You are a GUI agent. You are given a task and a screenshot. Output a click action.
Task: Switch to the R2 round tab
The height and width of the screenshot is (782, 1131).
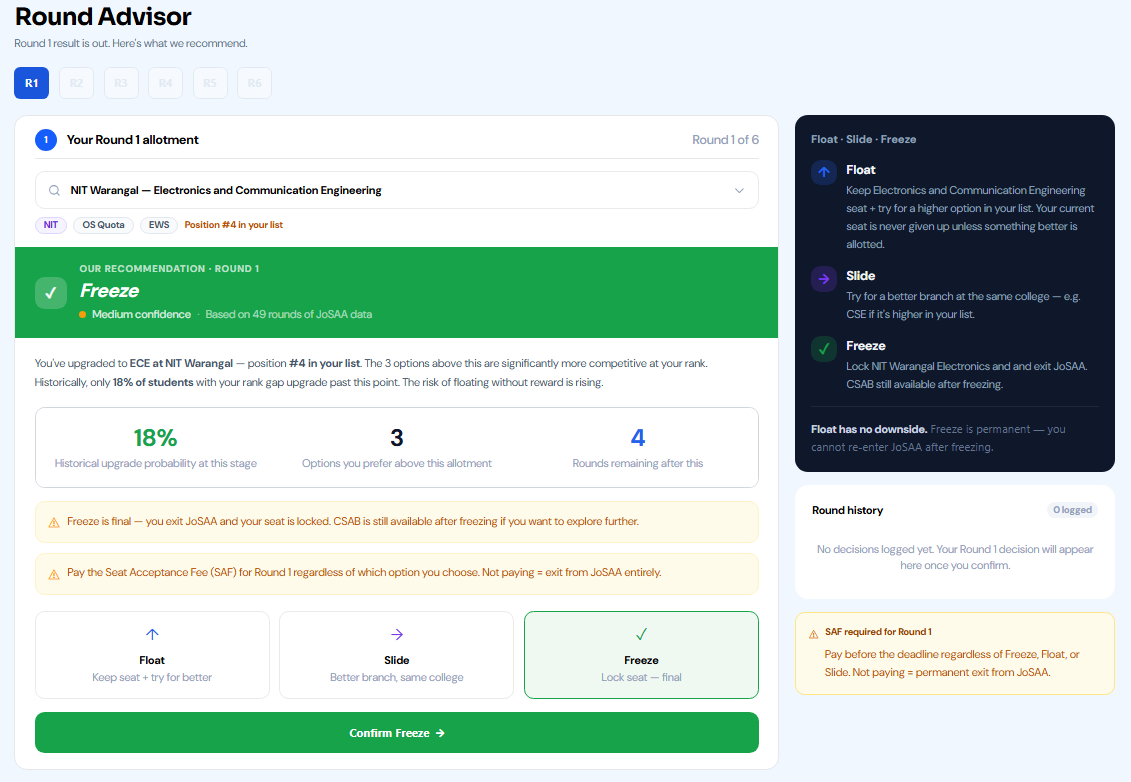pos(76,83)
